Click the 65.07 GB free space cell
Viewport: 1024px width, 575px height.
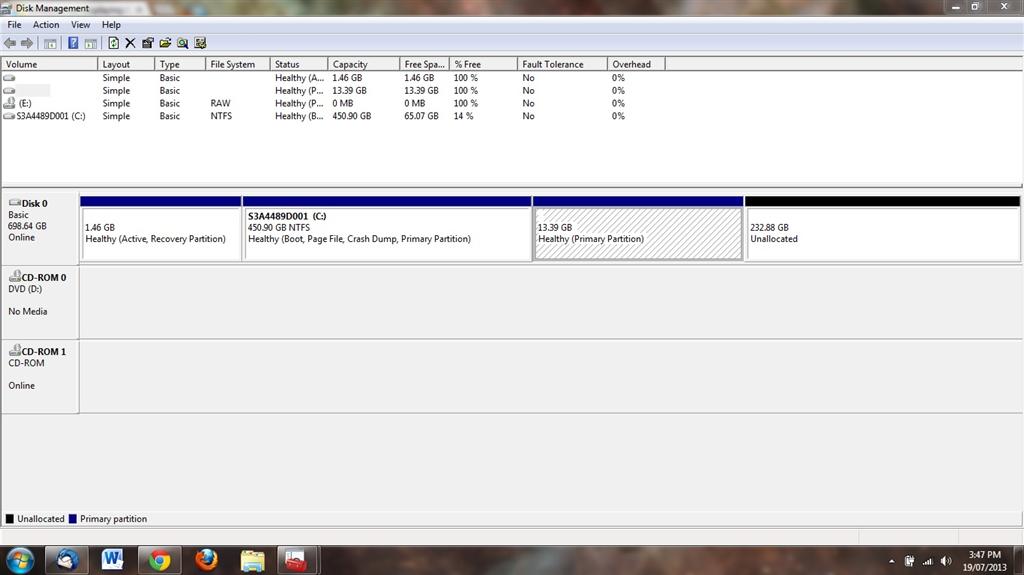pyautogui.click(x=421, y=116)
